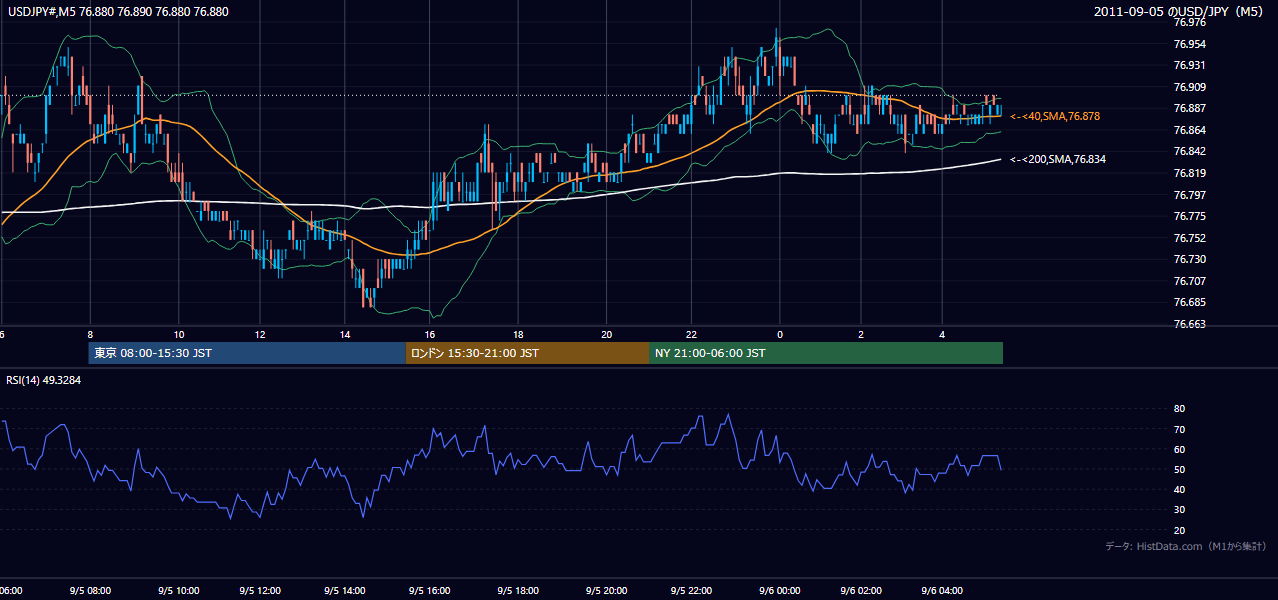Select hour tick 18 above the session bar
Viewport: 1278px width, 600px height.
pyautogui.click(x=518, y=334)
